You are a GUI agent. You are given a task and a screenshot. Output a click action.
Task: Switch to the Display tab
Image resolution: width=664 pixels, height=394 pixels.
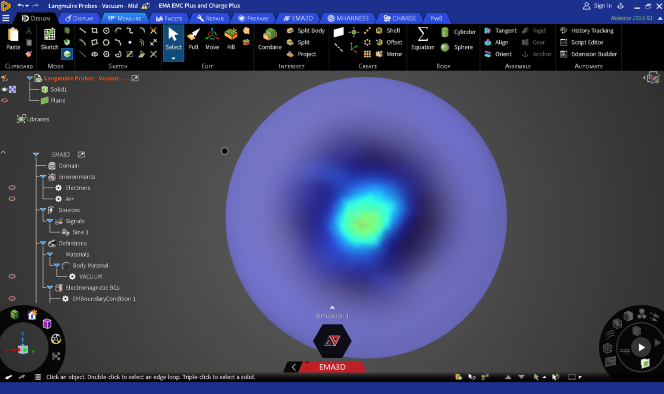click(x=79, y=18)
